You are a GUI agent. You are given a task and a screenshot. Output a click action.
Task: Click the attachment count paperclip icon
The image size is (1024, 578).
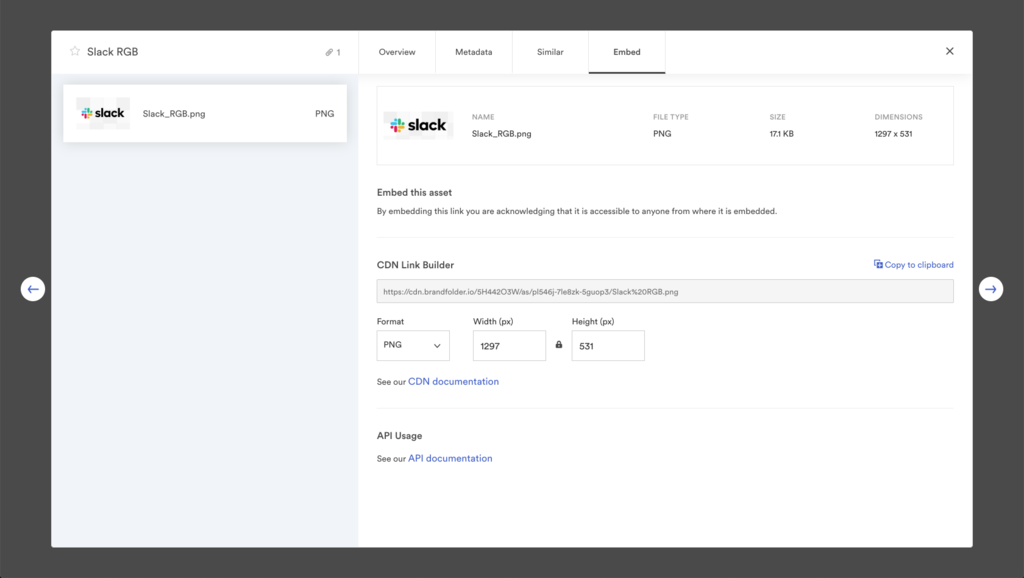tap(329, 52)
